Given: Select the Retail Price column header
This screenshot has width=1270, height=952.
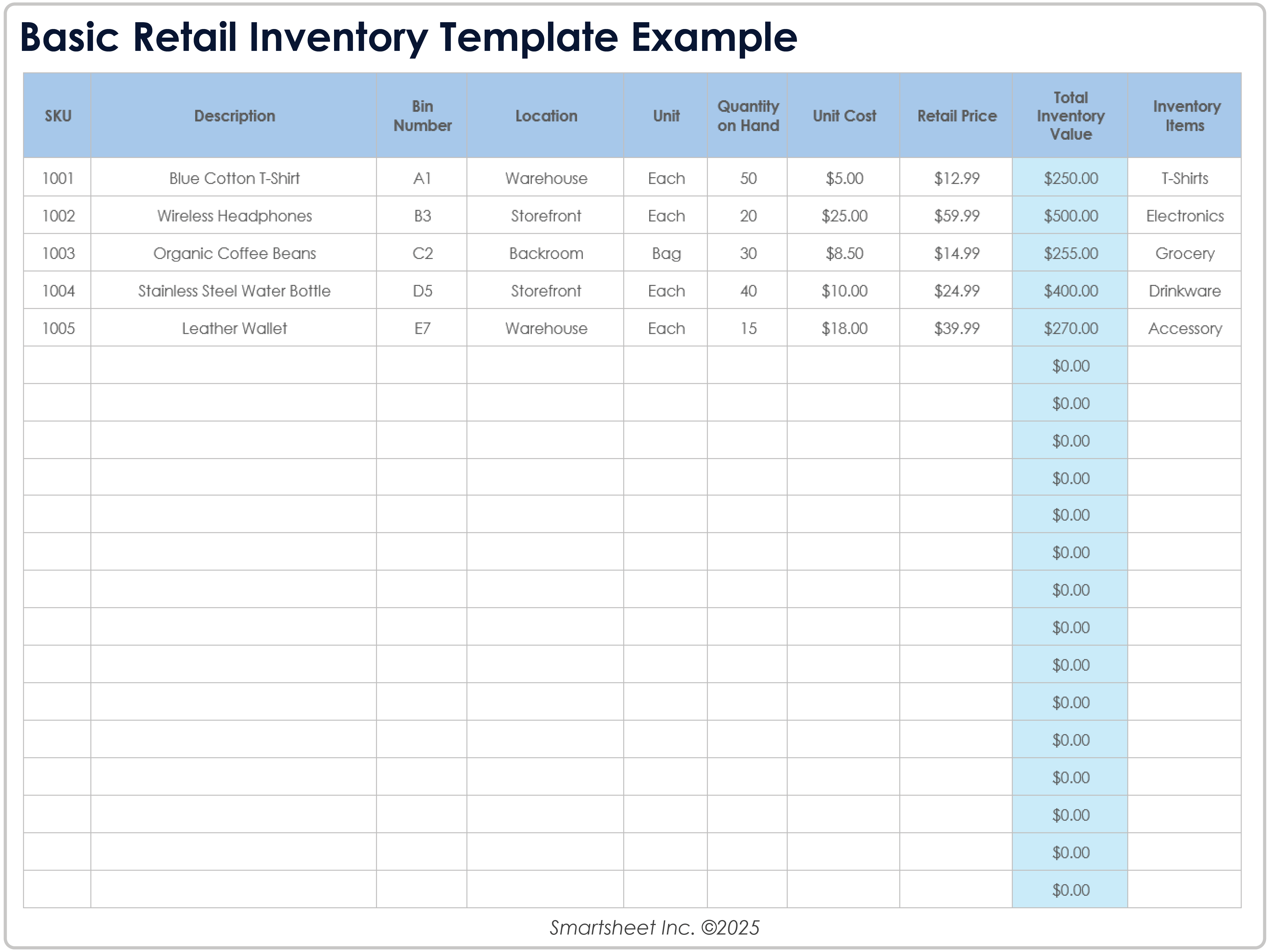Looking at the screenshot, I should point(956,115).
